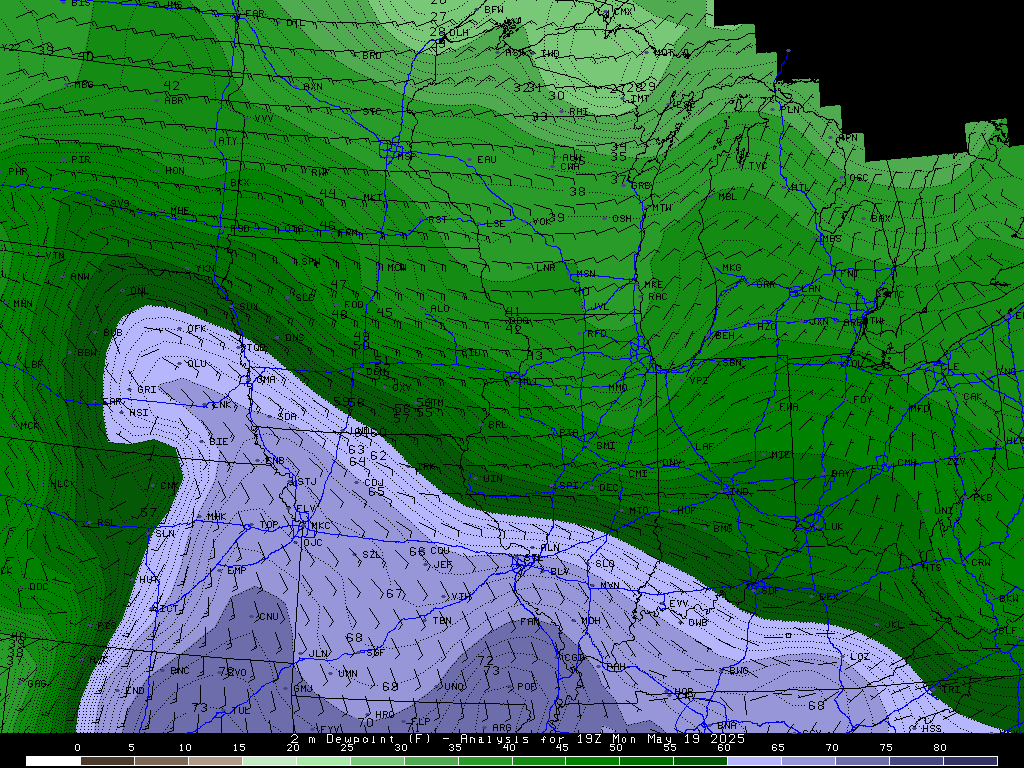Click the UIN station label

[x=493, y=479]
